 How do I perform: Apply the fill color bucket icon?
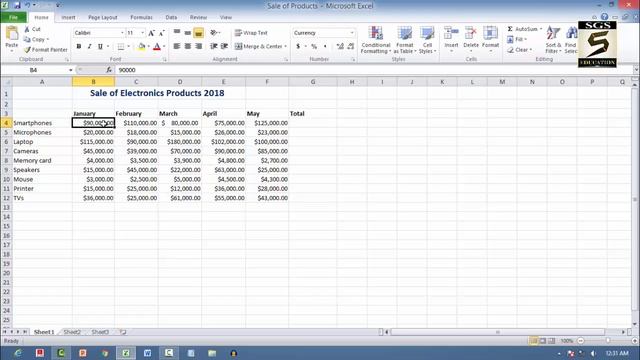coord(141,47)
